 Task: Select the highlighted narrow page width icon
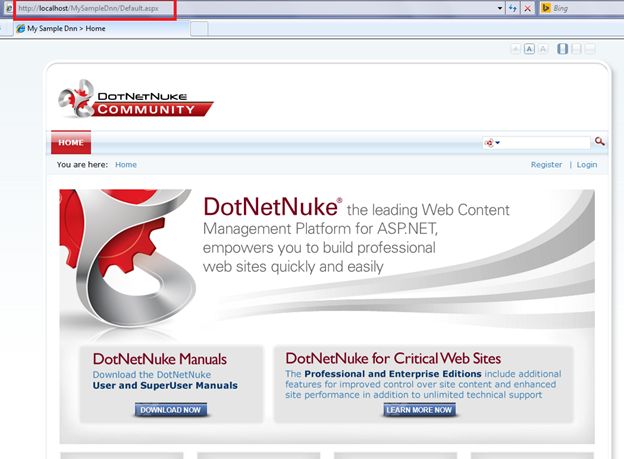coord(562,49)
